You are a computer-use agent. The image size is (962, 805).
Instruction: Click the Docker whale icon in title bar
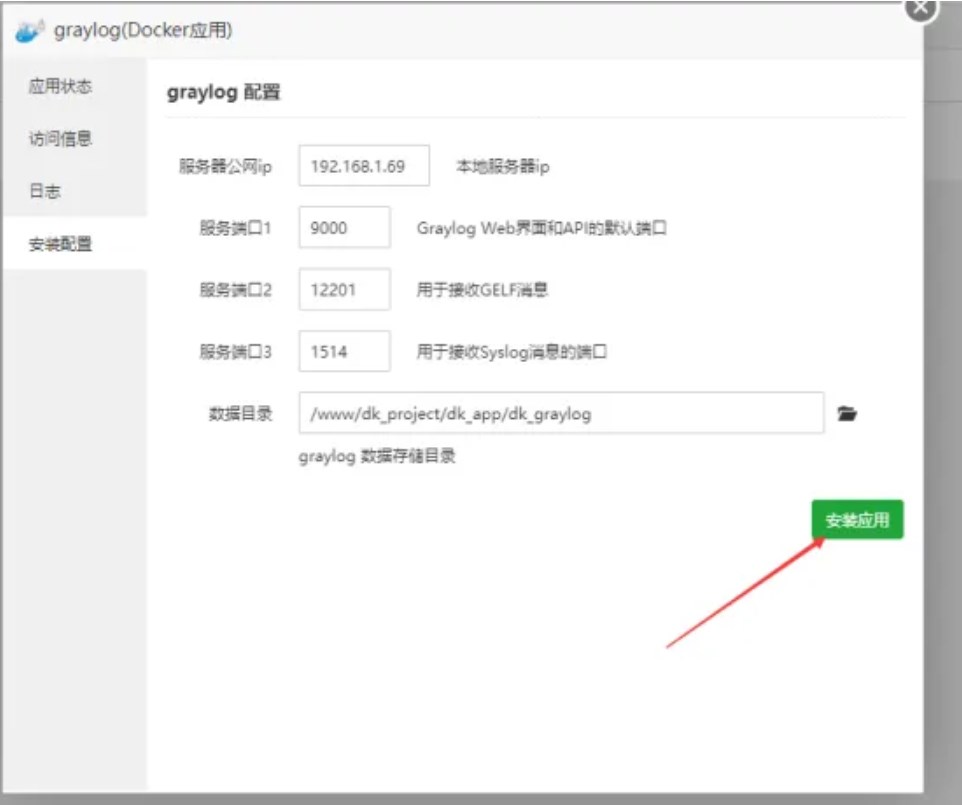point(31,31)
